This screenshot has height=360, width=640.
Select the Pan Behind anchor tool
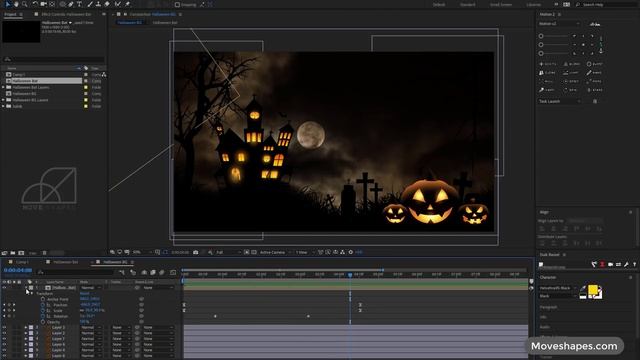click(52, 4)
